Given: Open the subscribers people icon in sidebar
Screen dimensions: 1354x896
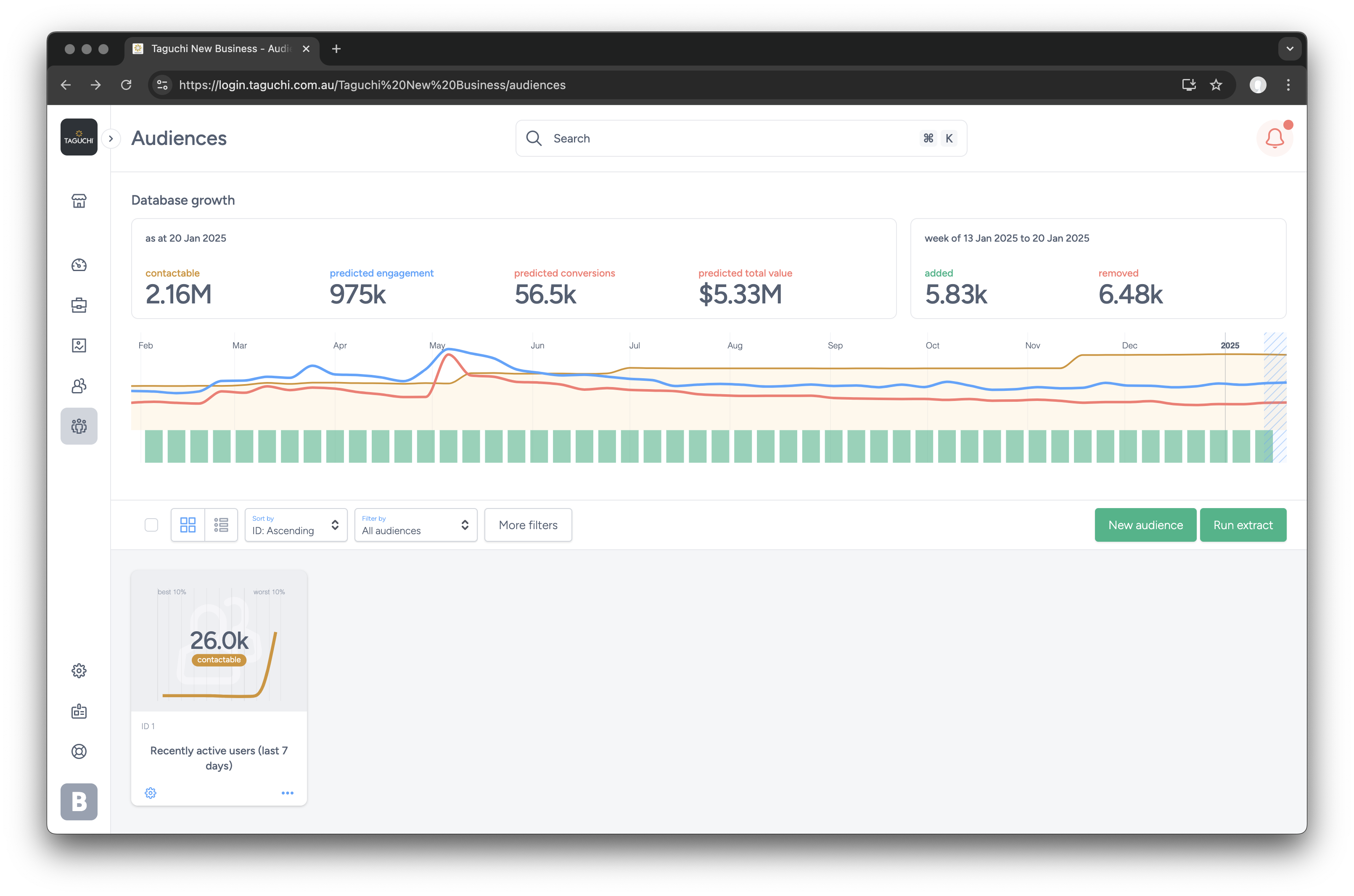Looking at the screenshot, I should 79,386.
